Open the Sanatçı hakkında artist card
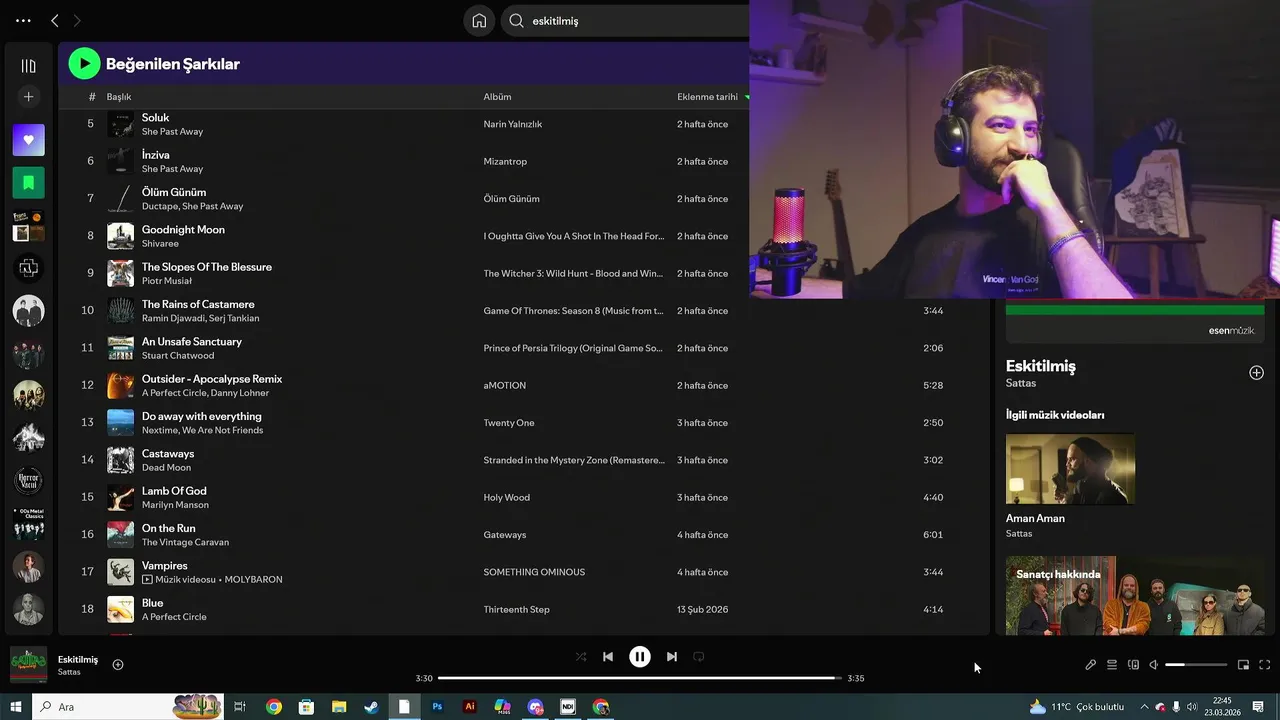Image resolution: width=1280 pixels, height=720 pixels. click(1135, 596)
